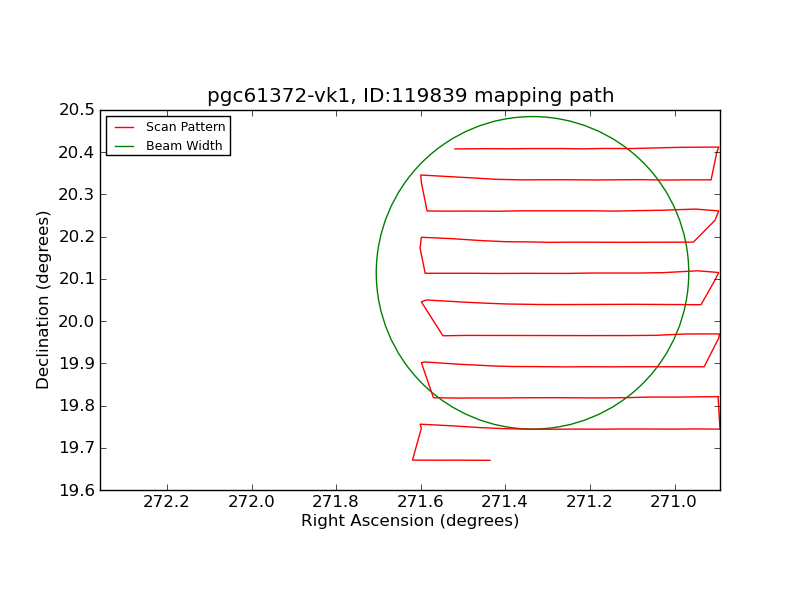
Task: Click the 271.4 right ascension tick label
Action: tap(505, 502)
